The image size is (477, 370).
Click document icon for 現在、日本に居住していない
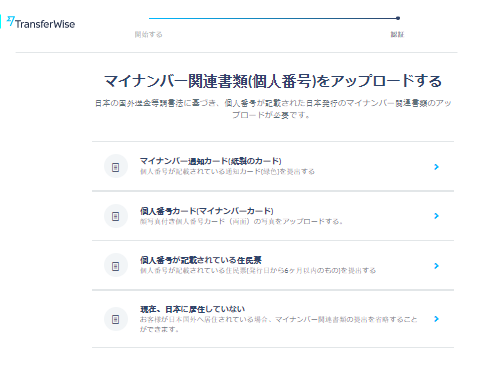point(116,319)
